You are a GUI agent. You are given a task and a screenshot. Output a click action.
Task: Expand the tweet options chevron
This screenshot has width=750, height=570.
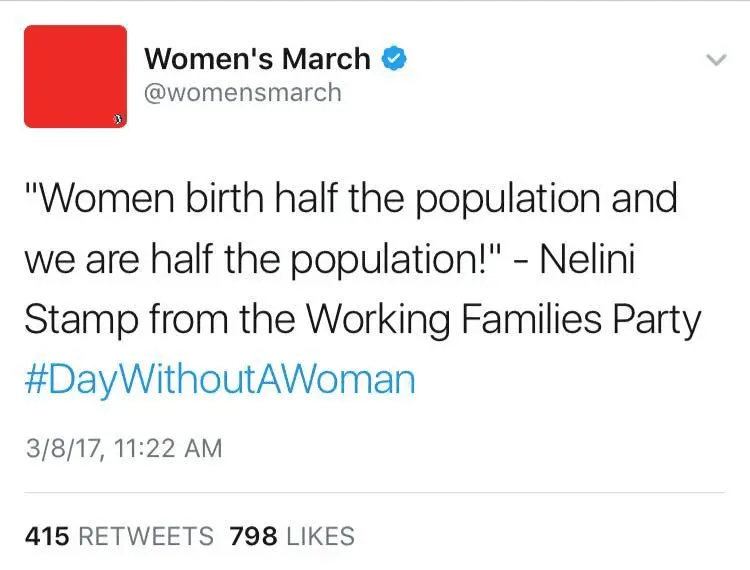(x=715, y=61)
